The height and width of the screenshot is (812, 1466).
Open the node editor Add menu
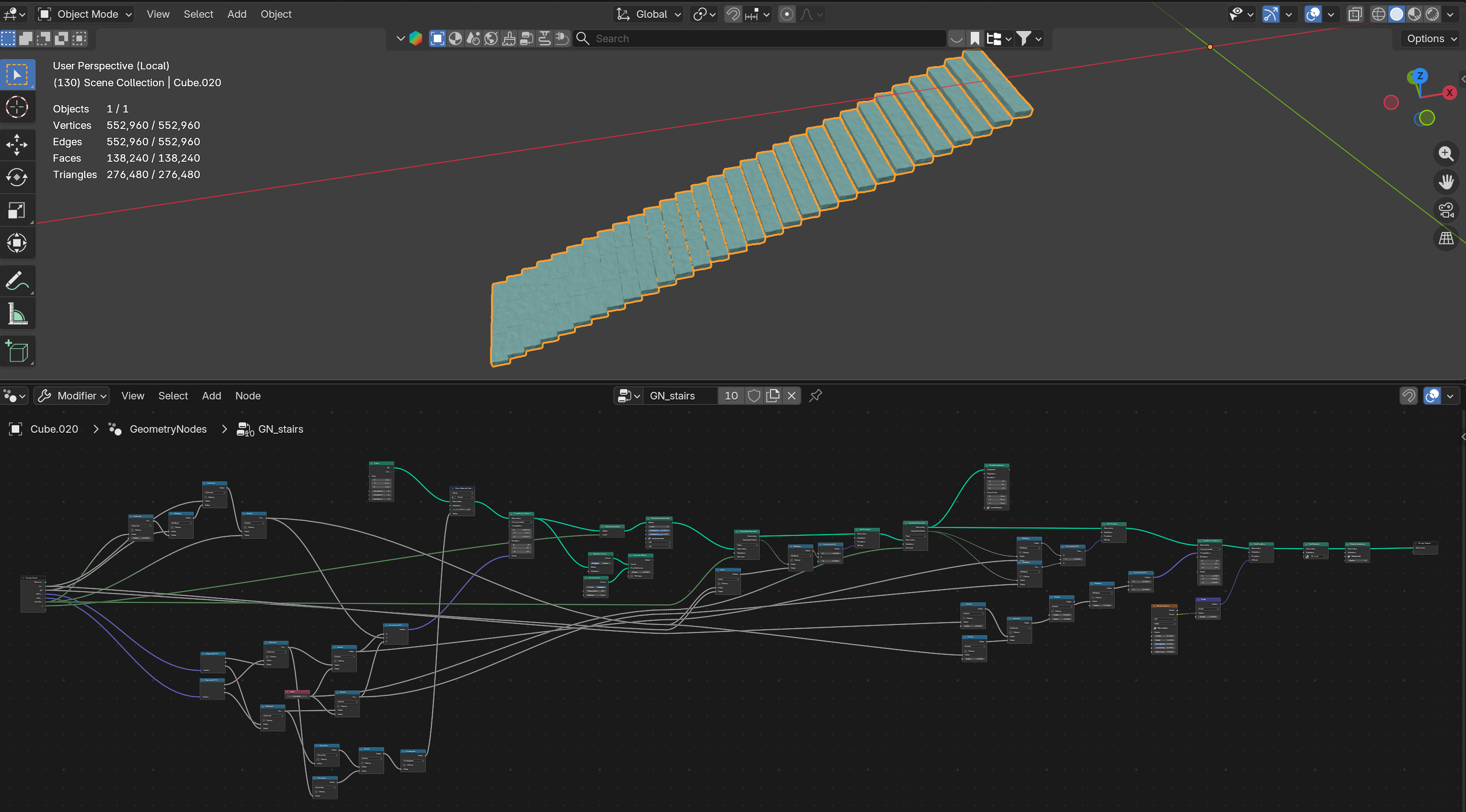pyautogui.click(x=211, y=396)
